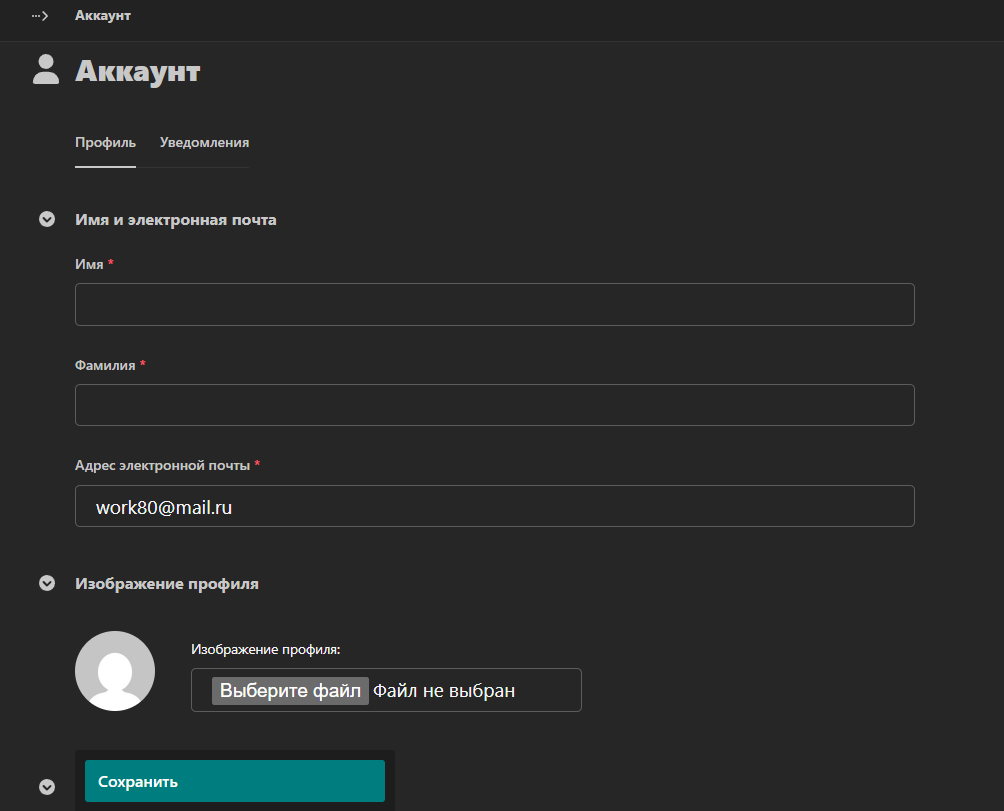Screen dimensions: 1004x811
Task: Click the large Аккаунт page heading
Action: (138, 70)
